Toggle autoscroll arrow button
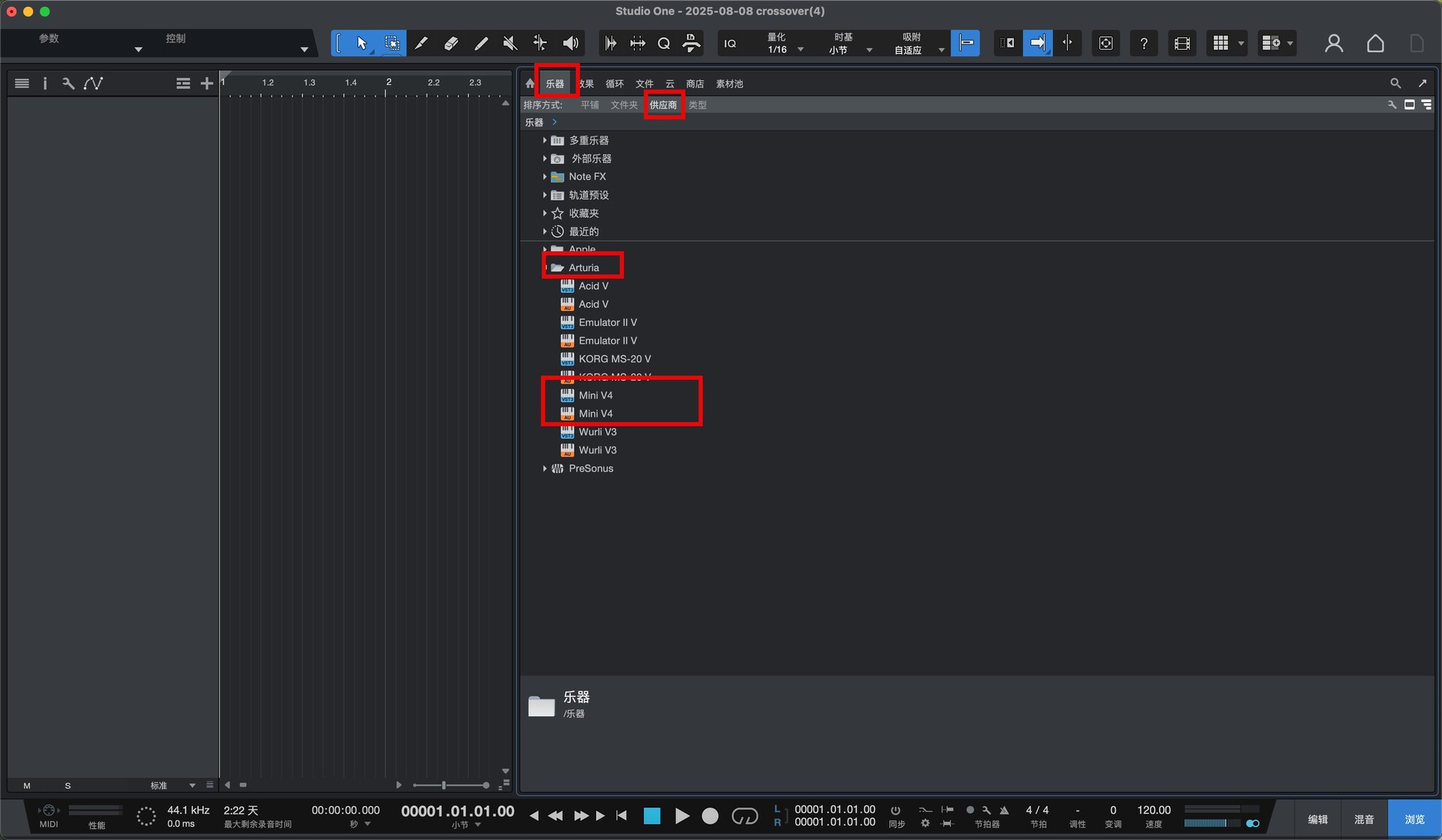 pos(1037,44)
